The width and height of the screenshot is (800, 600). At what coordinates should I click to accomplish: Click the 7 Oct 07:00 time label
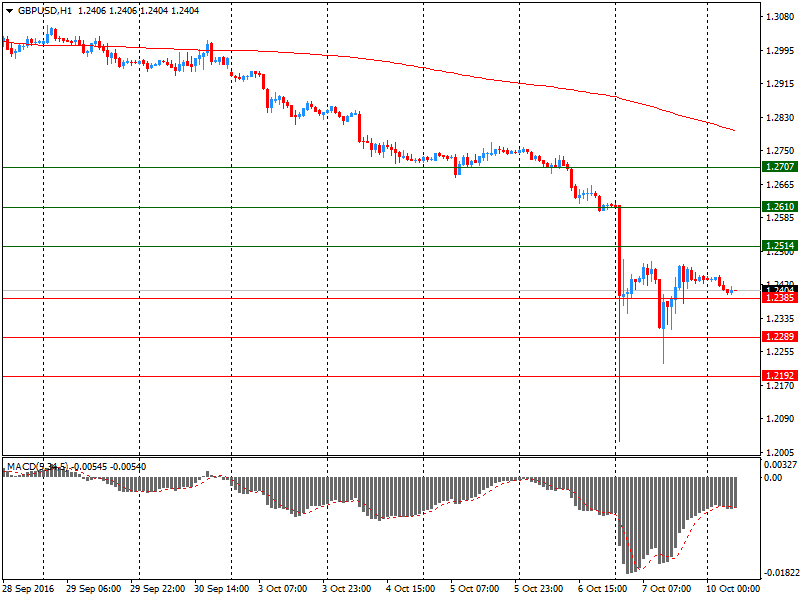[x=666, y=588]
